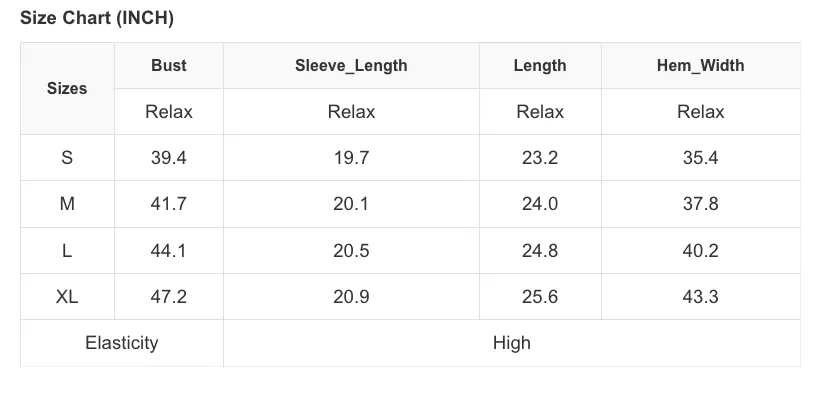Click Relax subheader under Bust
Screen dimensions: 834x398
pos(169,112)
